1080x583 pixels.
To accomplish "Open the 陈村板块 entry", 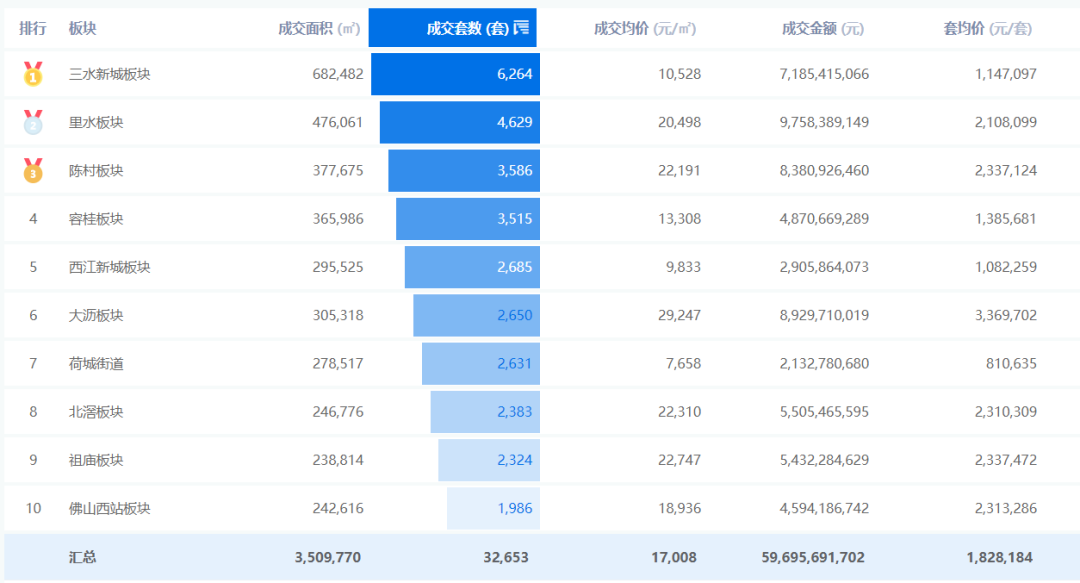I will tap(96, 171).
